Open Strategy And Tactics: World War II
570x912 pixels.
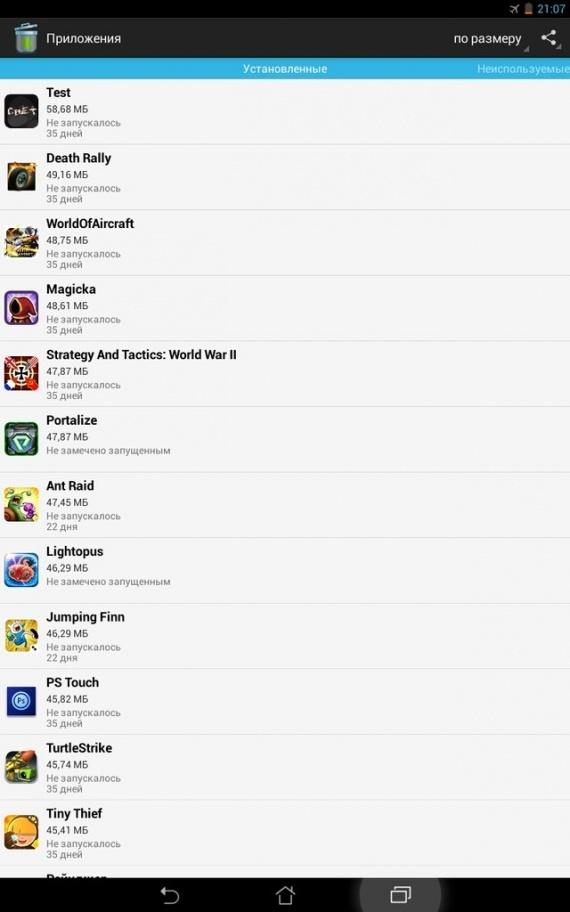coord(285,374)
